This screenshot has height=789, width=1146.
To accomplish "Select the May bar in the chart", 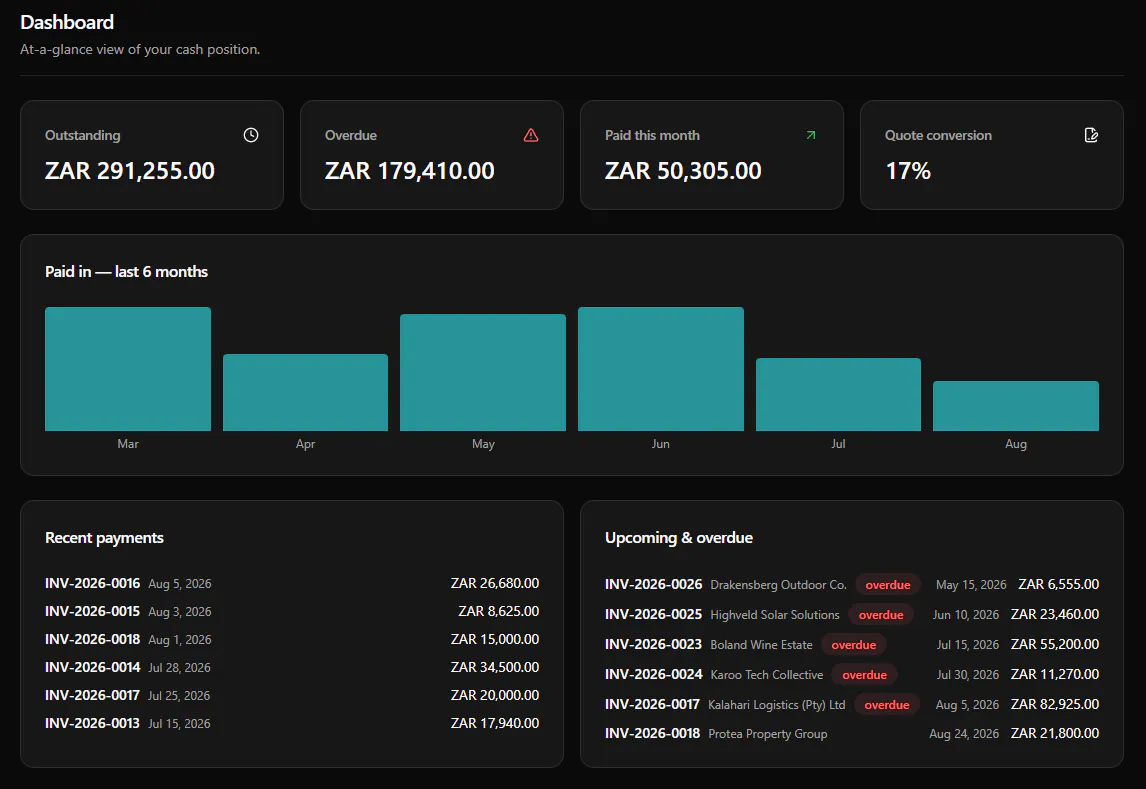I will coord(483,373).
